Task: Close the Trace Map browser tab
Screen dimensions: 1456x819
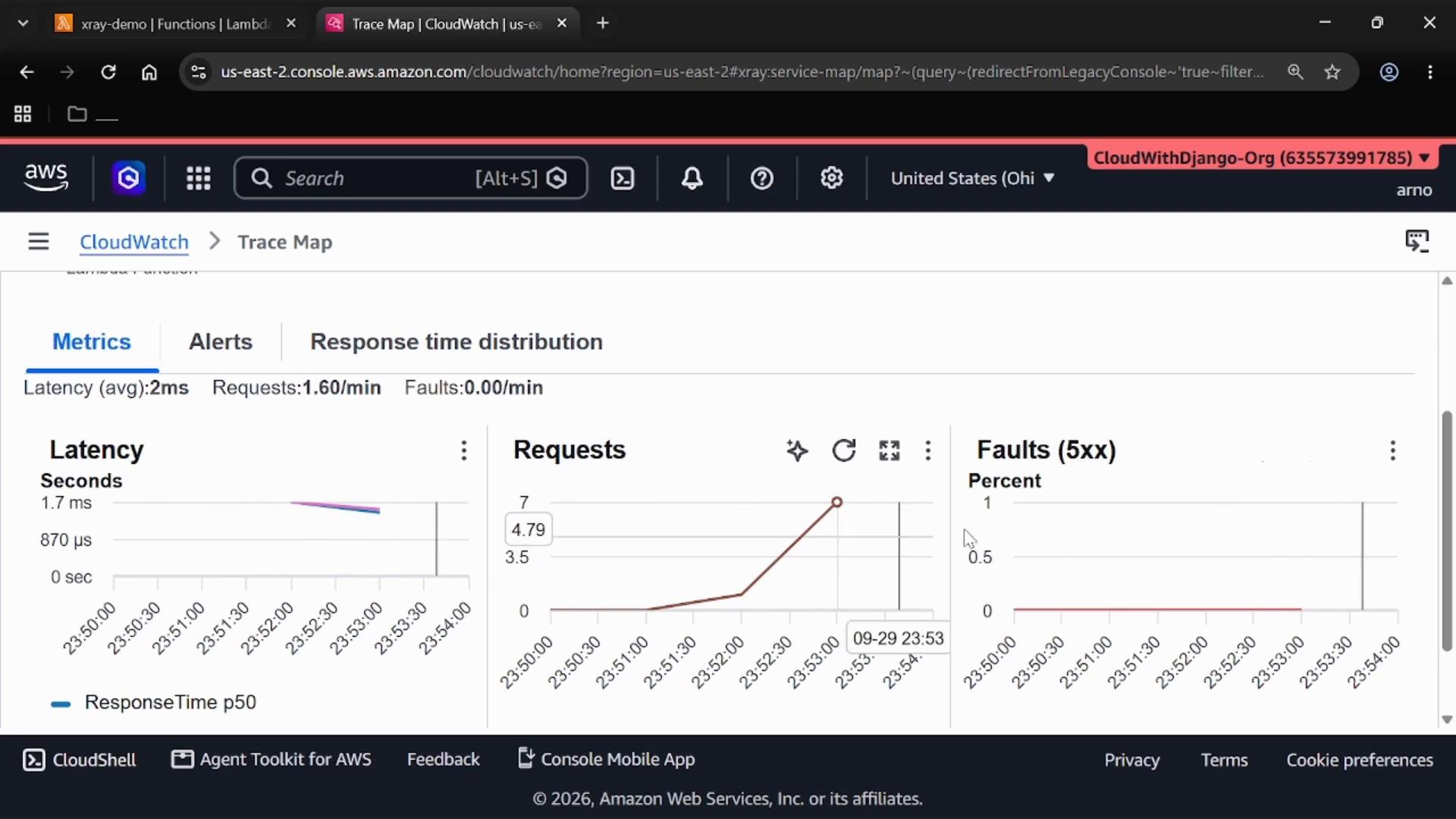Action: [x=562, y=24]
